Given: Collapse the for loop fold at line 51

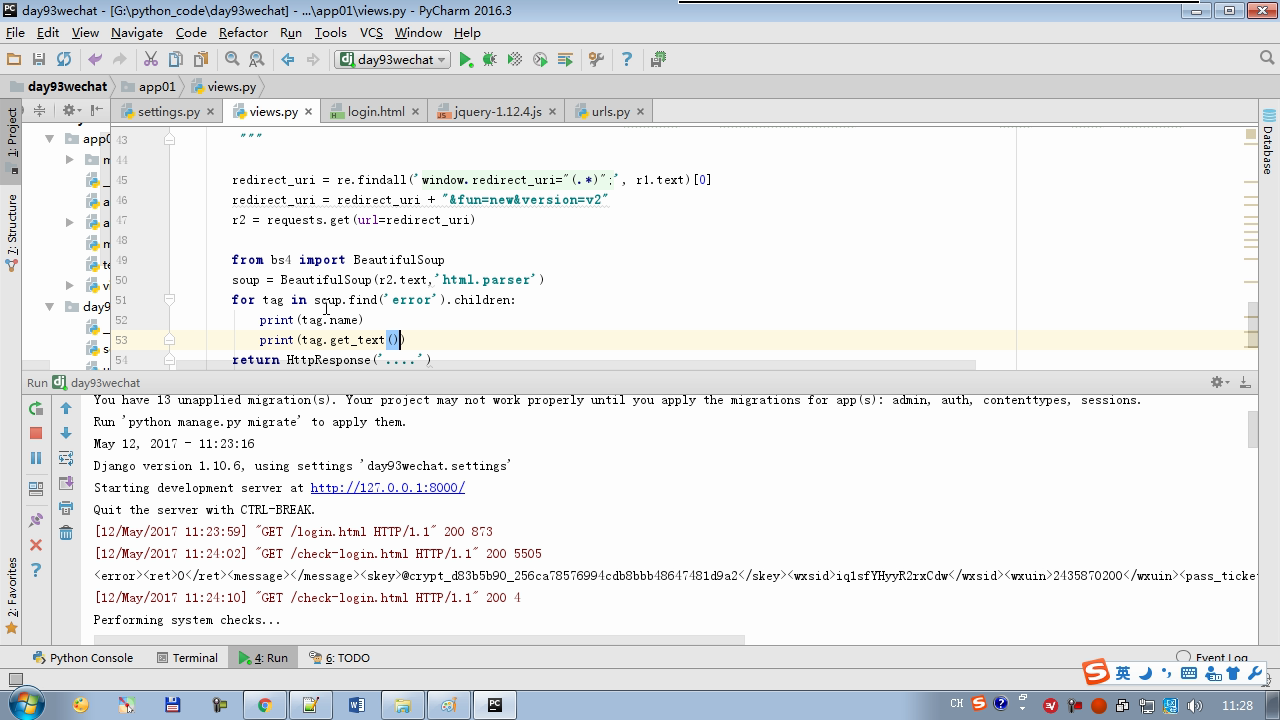Looking at the screenshot, I should 169,300.
